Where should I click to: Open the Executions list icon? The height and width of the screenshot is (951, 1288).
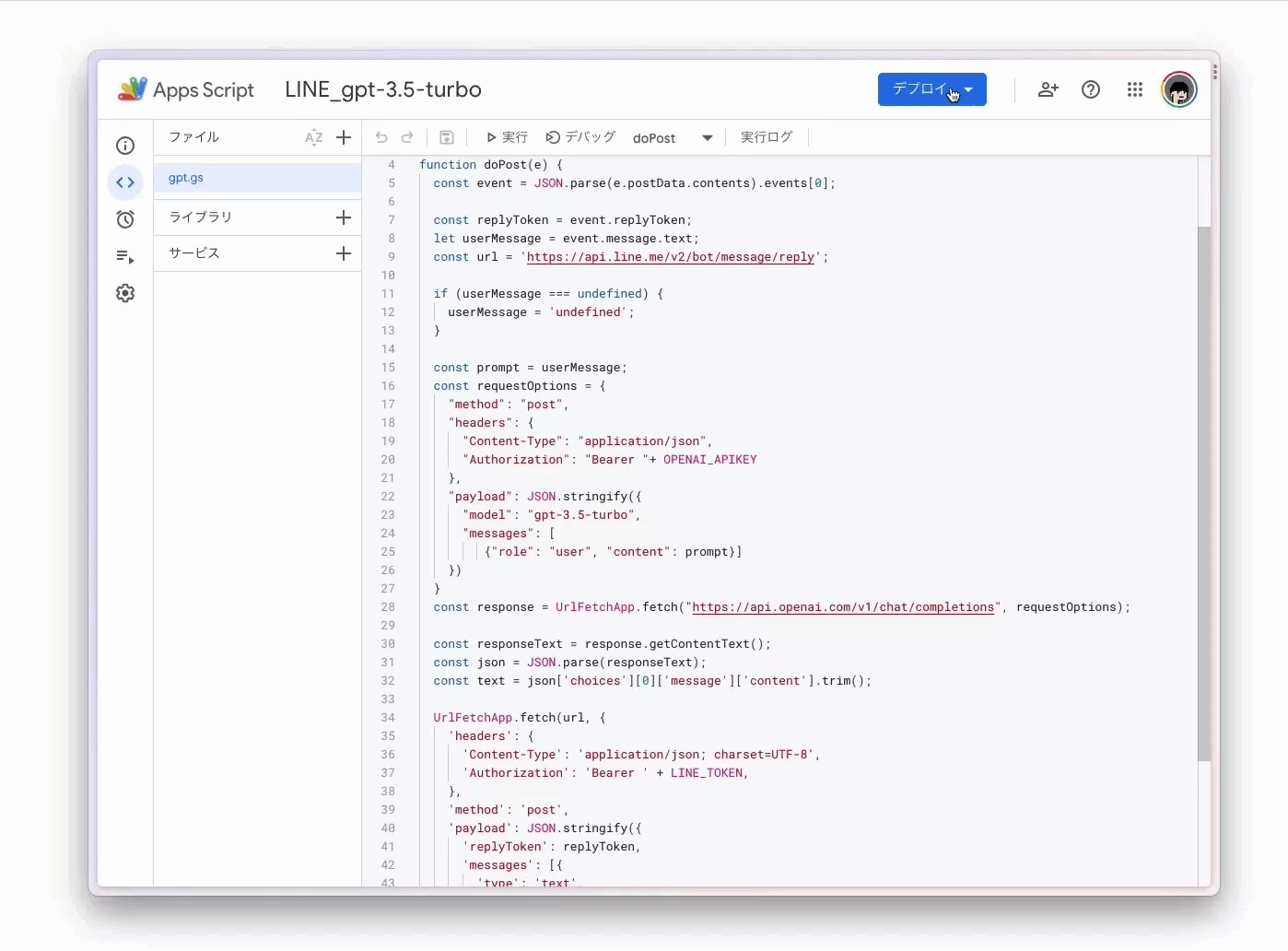point(125,256)
